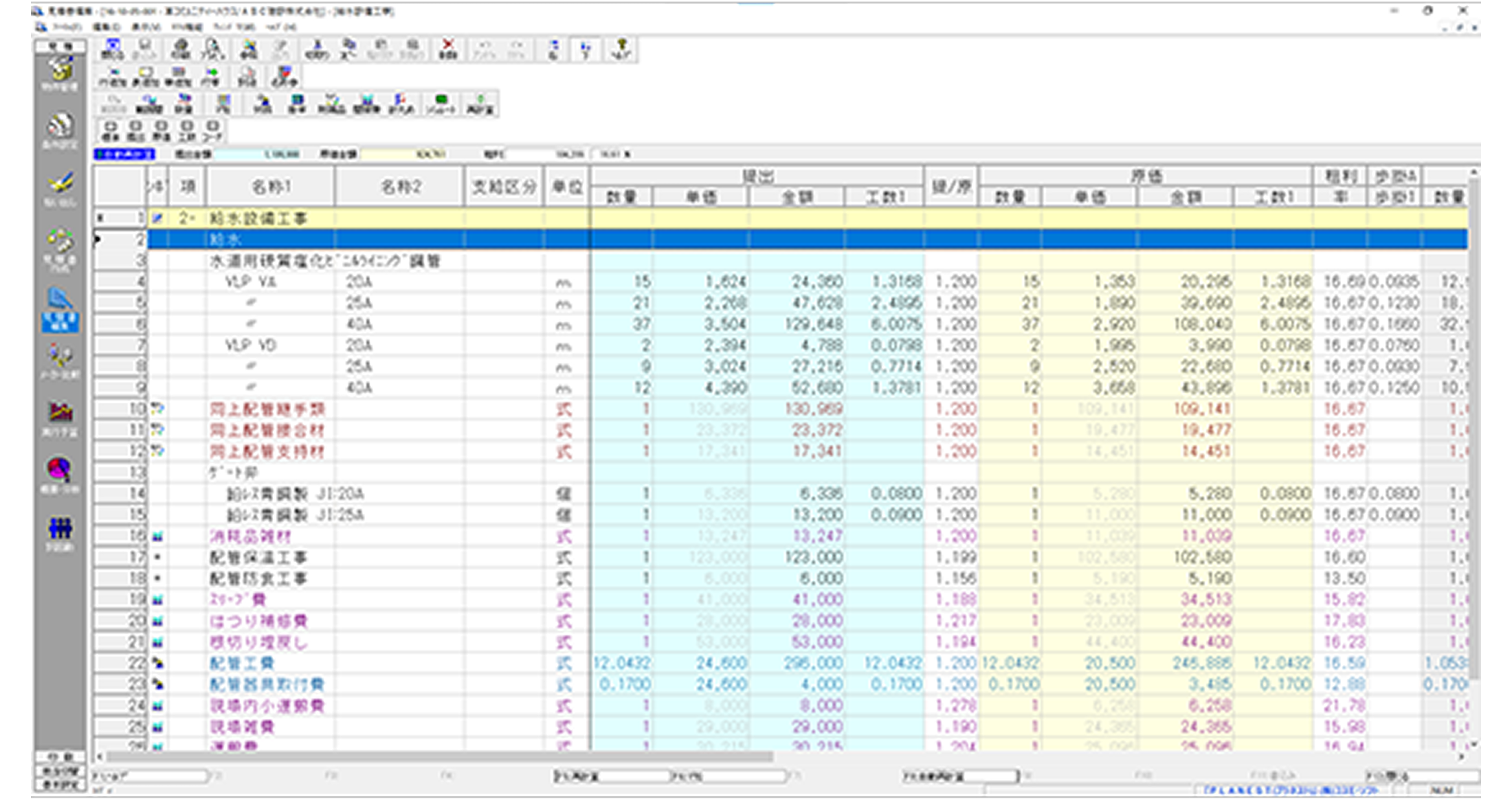
Task: Click the printer icon in the top toolbar
Action: click(x=180, y=49)
